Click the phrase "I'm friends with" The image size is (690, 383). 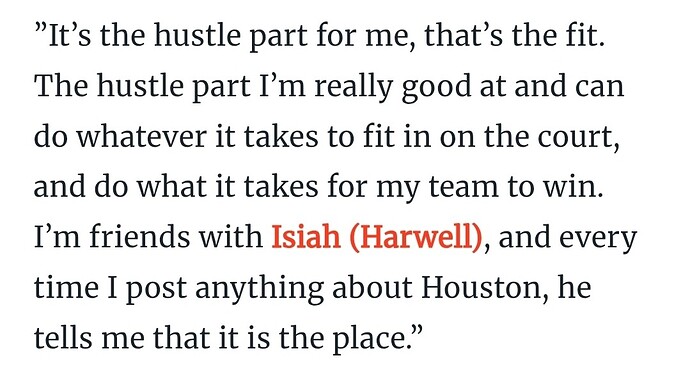[x=148, y=237]
